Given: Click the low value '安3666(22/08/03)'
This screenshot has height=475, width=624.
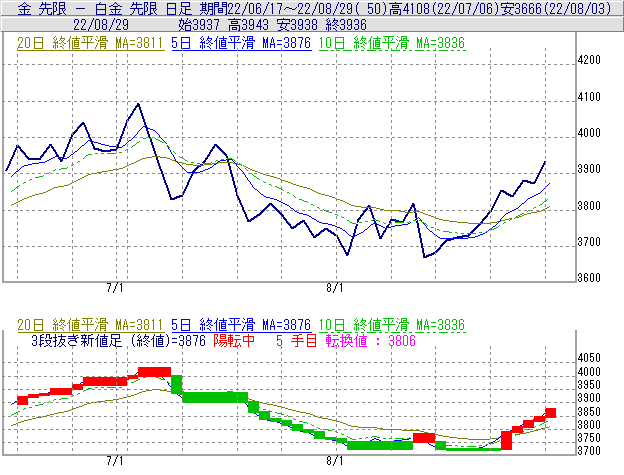Looking at the screenshot, I should 556,8.
